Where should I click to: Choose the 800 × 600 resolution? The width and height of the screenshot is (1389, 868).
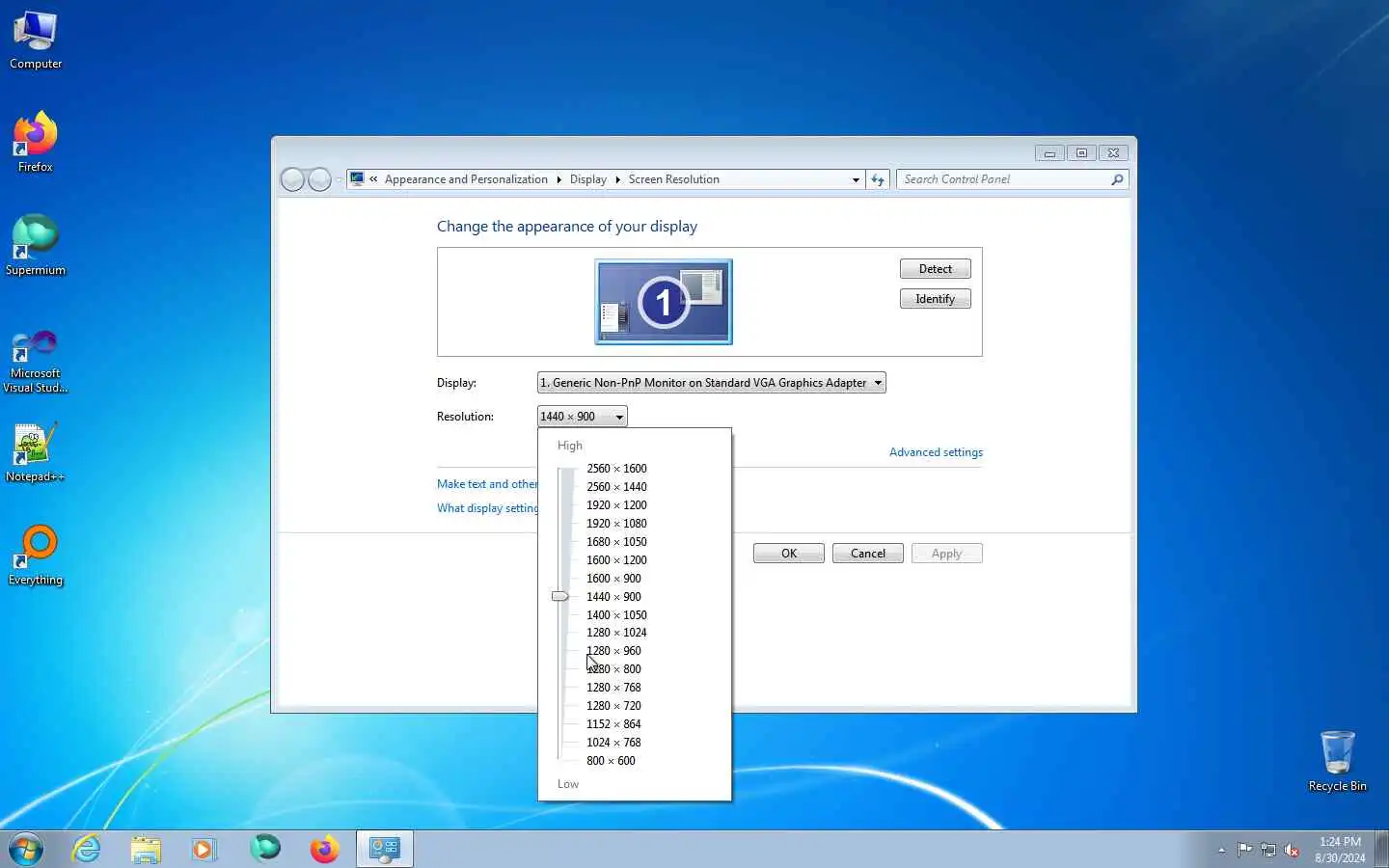[611, 761]
